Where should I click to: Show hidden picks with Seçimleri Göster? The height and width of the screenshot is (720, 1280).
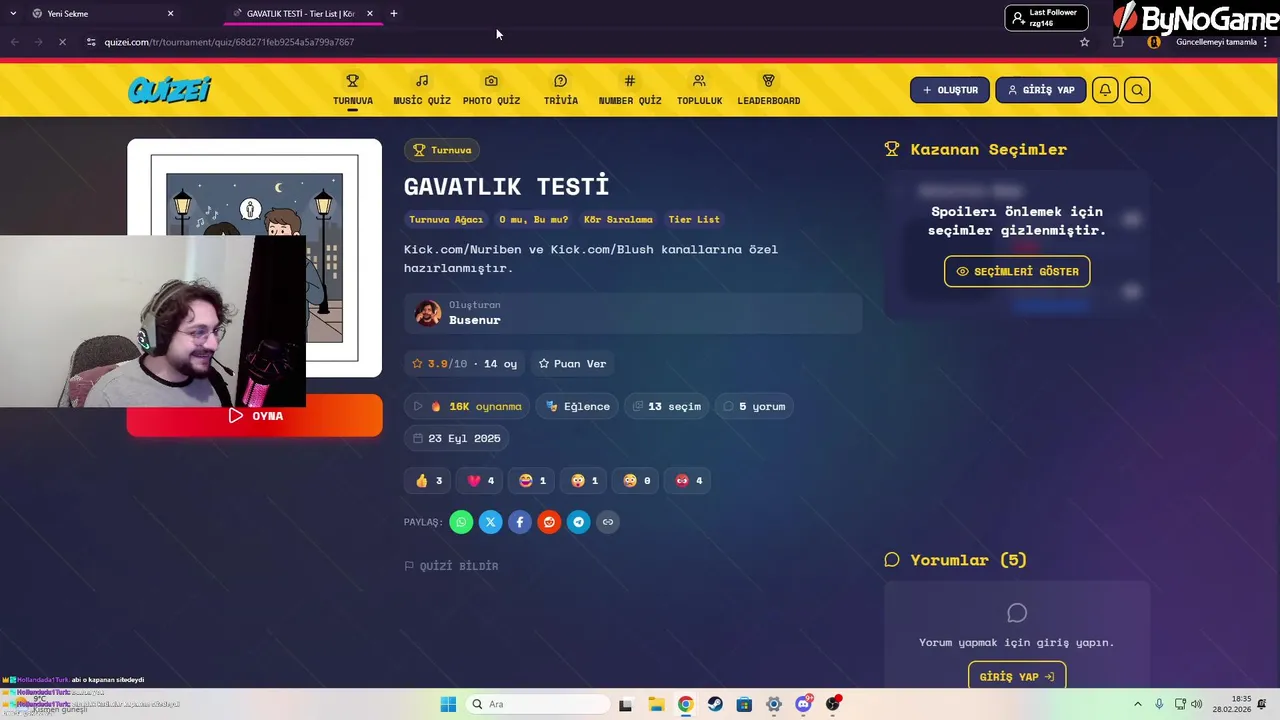point(1017,271)
